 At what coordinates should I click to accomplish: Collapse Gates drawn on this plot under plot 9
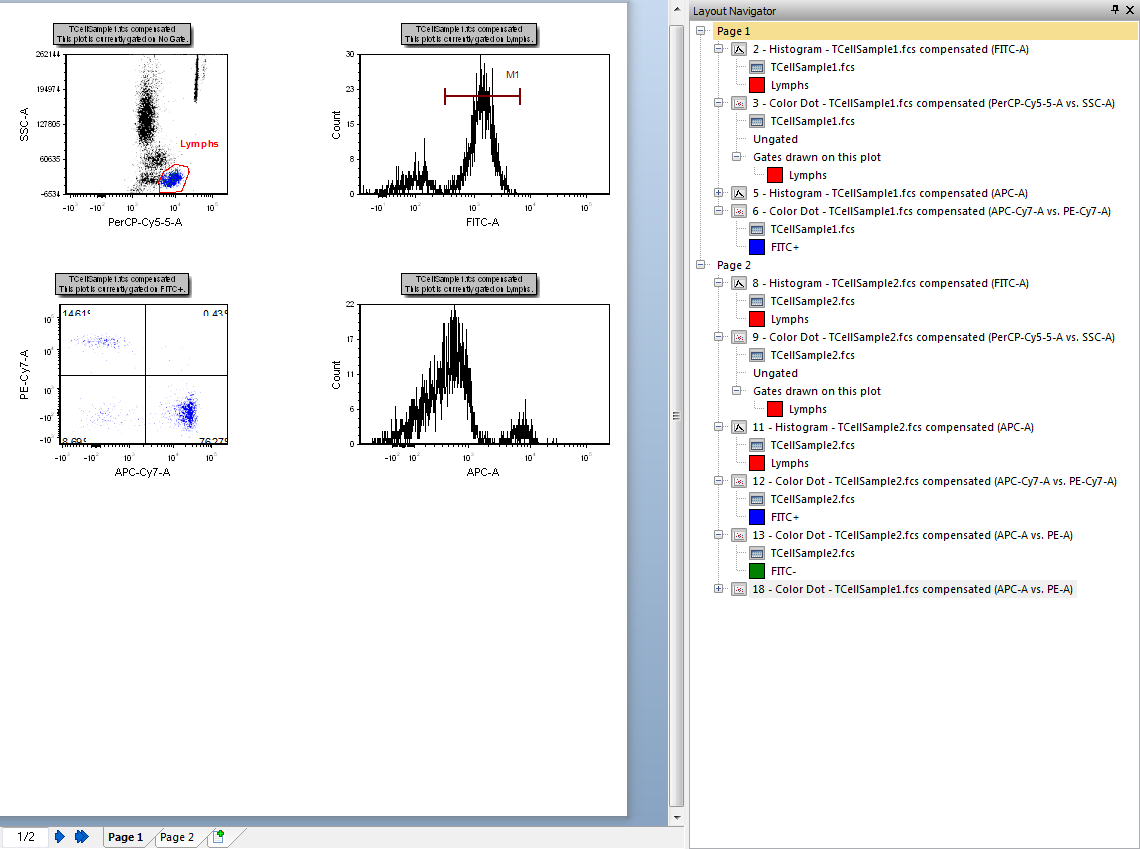pos(738,391)
